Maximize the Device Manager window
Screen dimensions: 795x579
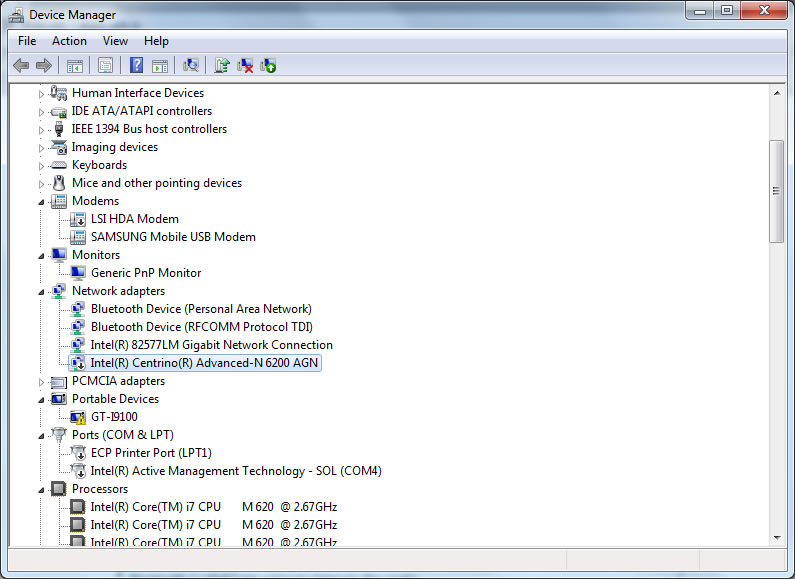[x=727, y=10]
